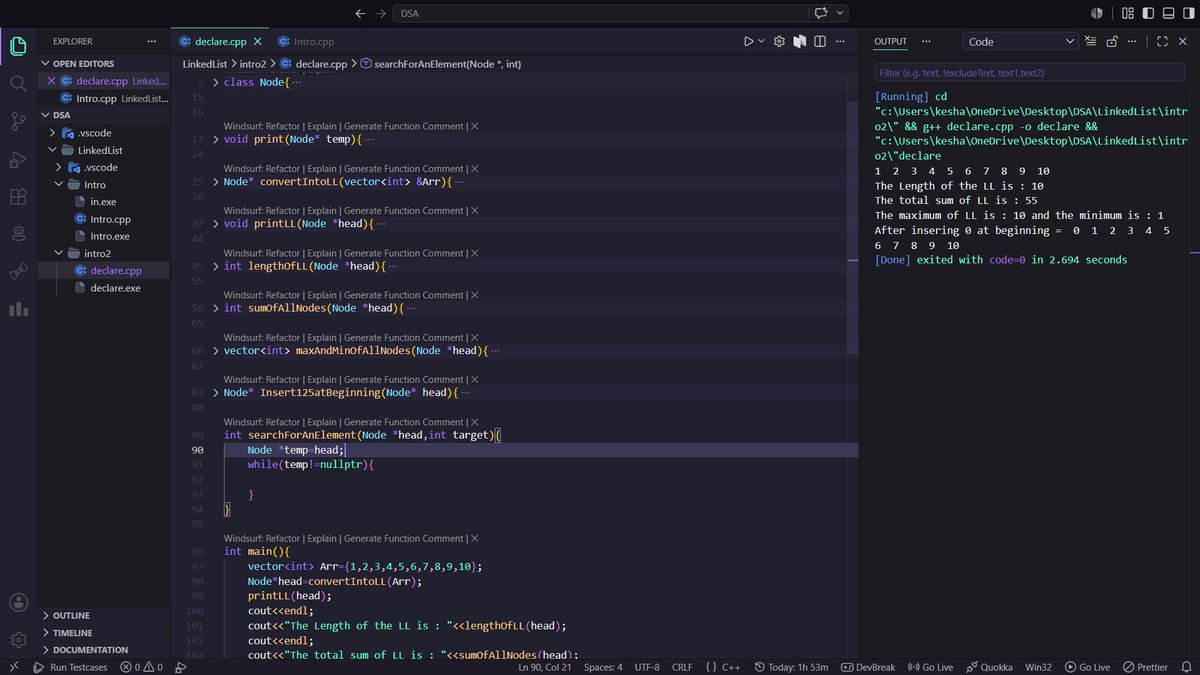Open the Code output channel dropdown
Viewport: 1200px width, 675px height.
1020,42
